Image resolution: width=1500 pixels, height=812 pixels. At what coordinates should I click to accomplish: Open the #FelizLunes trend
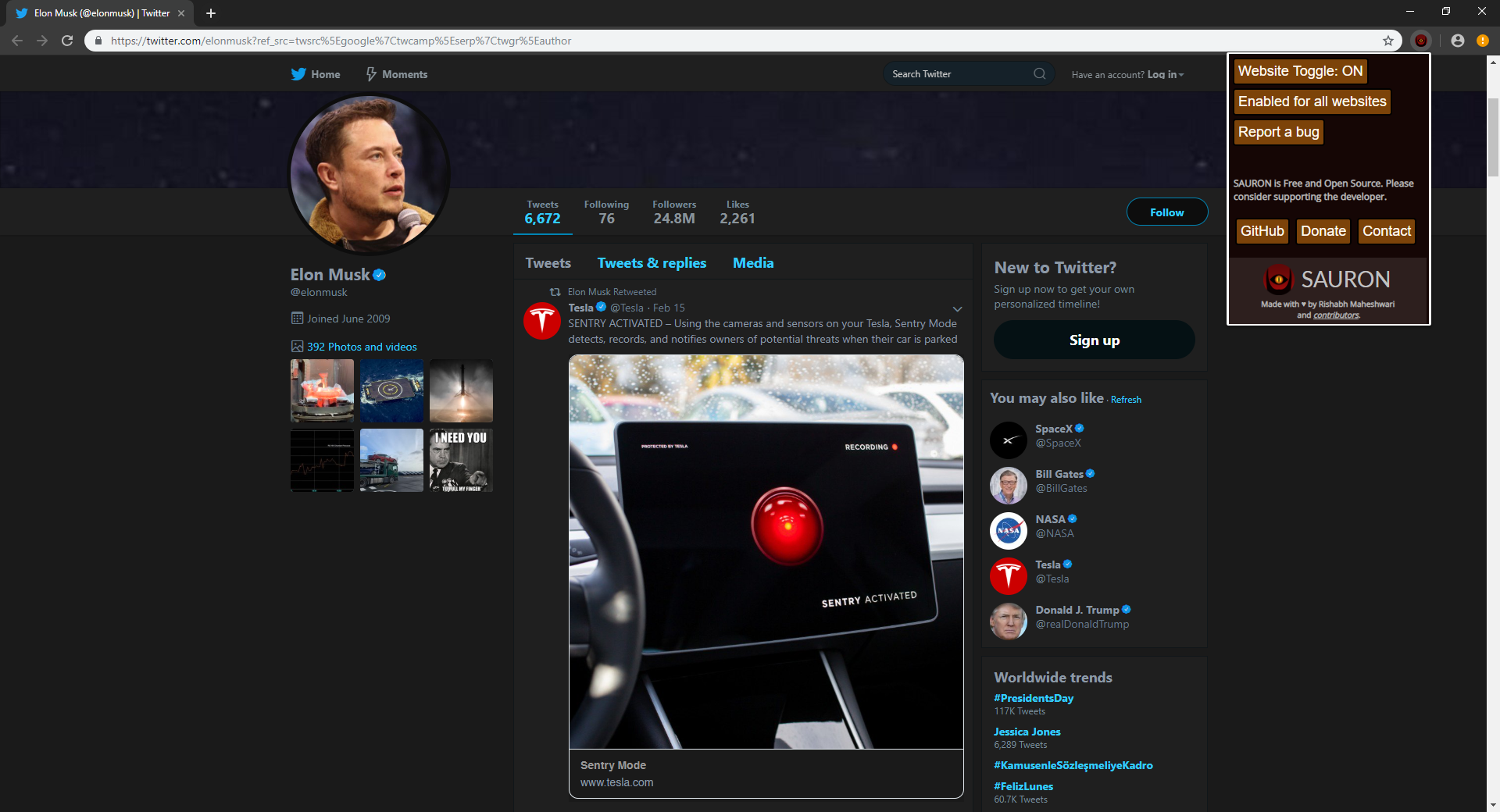pos(1023,786)
